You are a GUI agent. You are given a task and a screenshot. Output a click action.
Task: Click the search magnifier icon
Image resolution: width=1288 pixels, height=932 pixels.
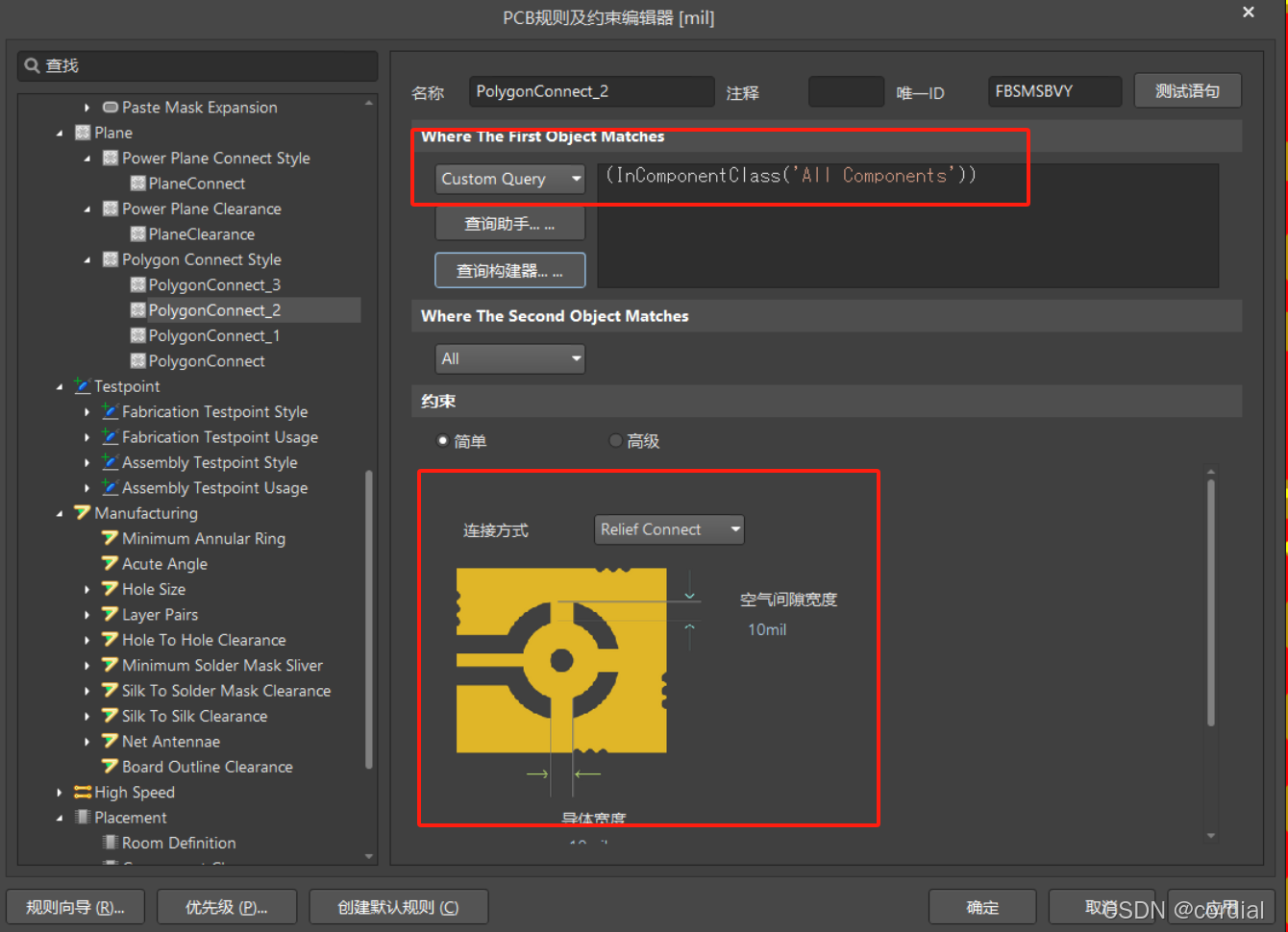click(x=32, y=65)
